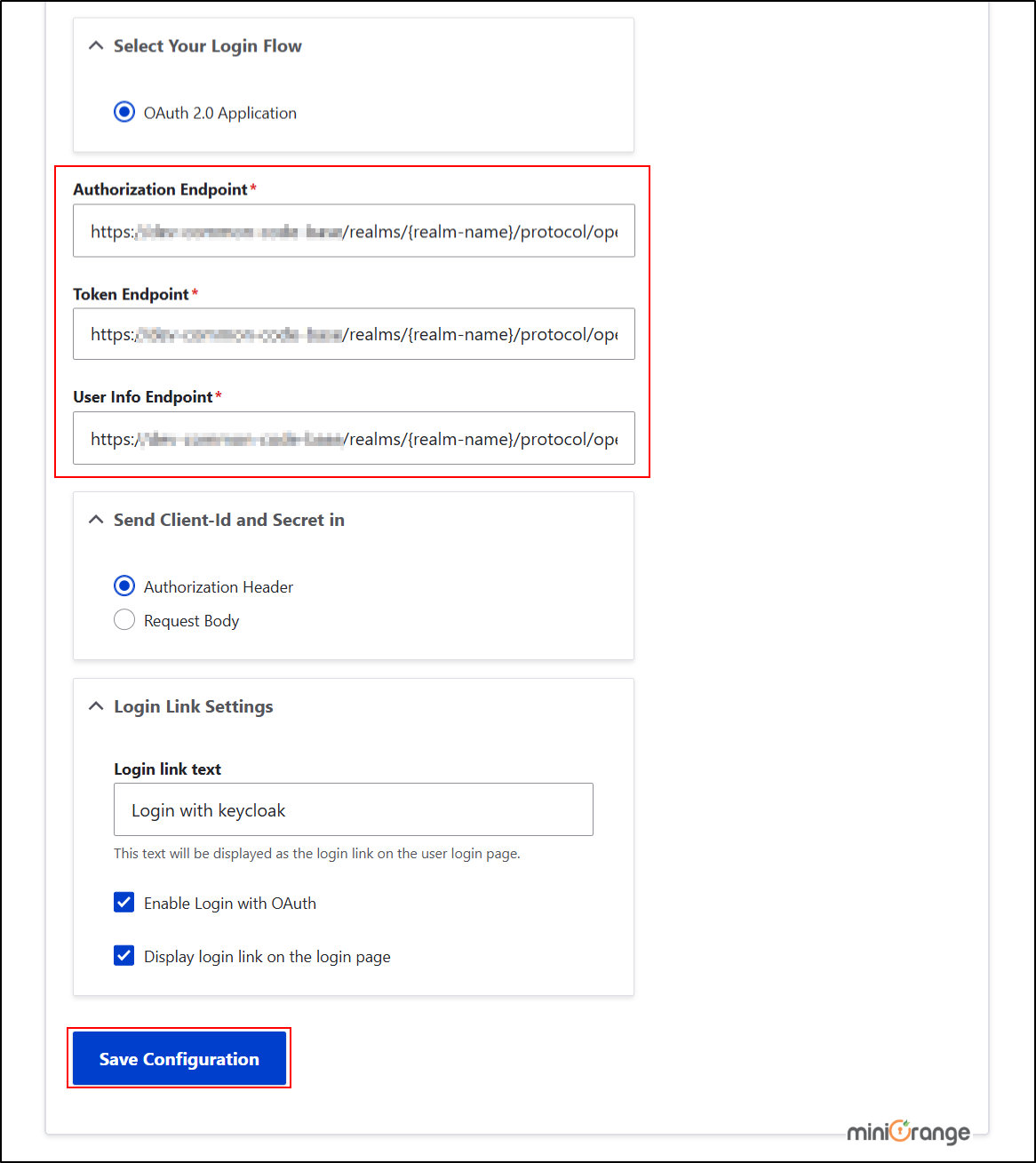1036x1163 pixels.
Task: Select the OAuth 2.0 Application radio button
Action: click(124, 112)
